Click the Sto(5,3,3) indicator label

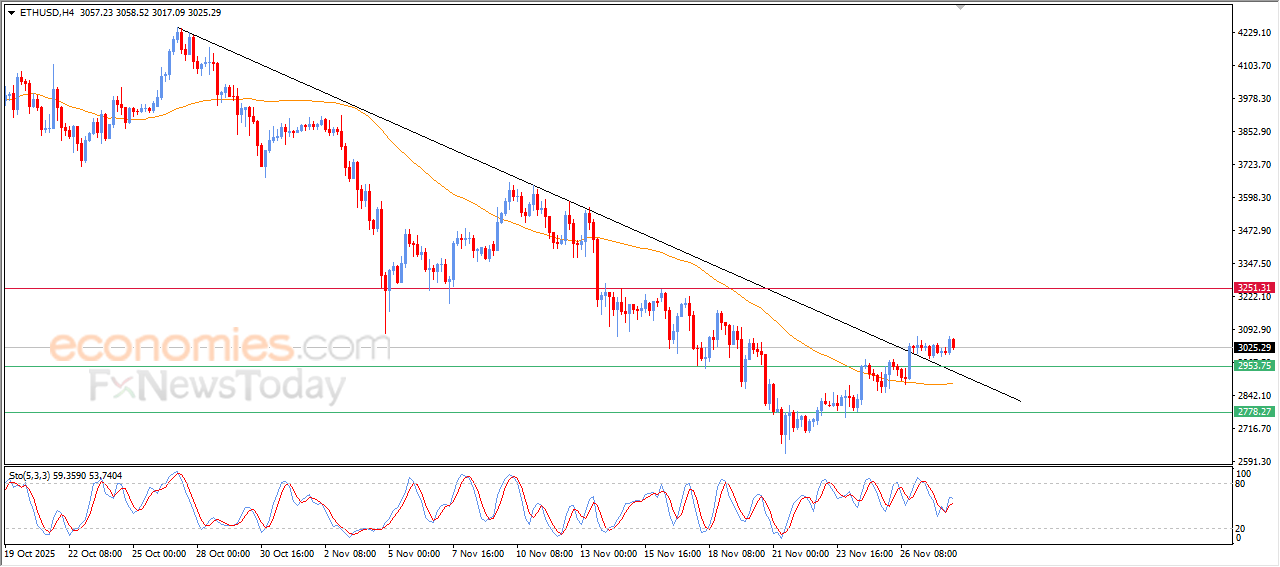pyautogui.click(x=32, y=472)
